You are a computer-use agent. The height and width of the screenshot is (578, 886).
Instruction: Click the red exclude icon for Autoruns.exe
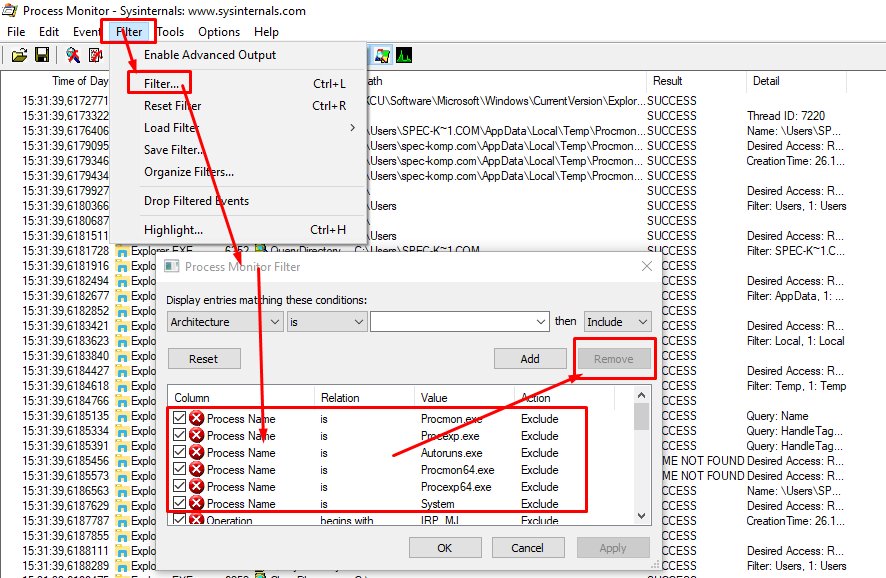point(197,453)
